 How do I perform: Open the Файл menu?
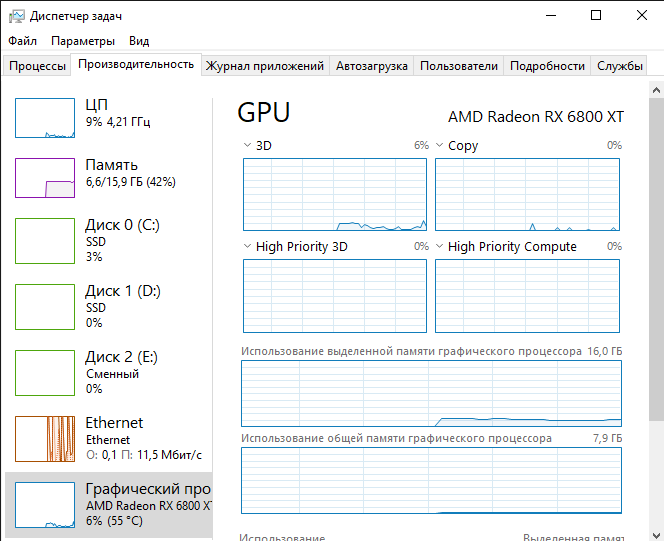coord(22,41)
